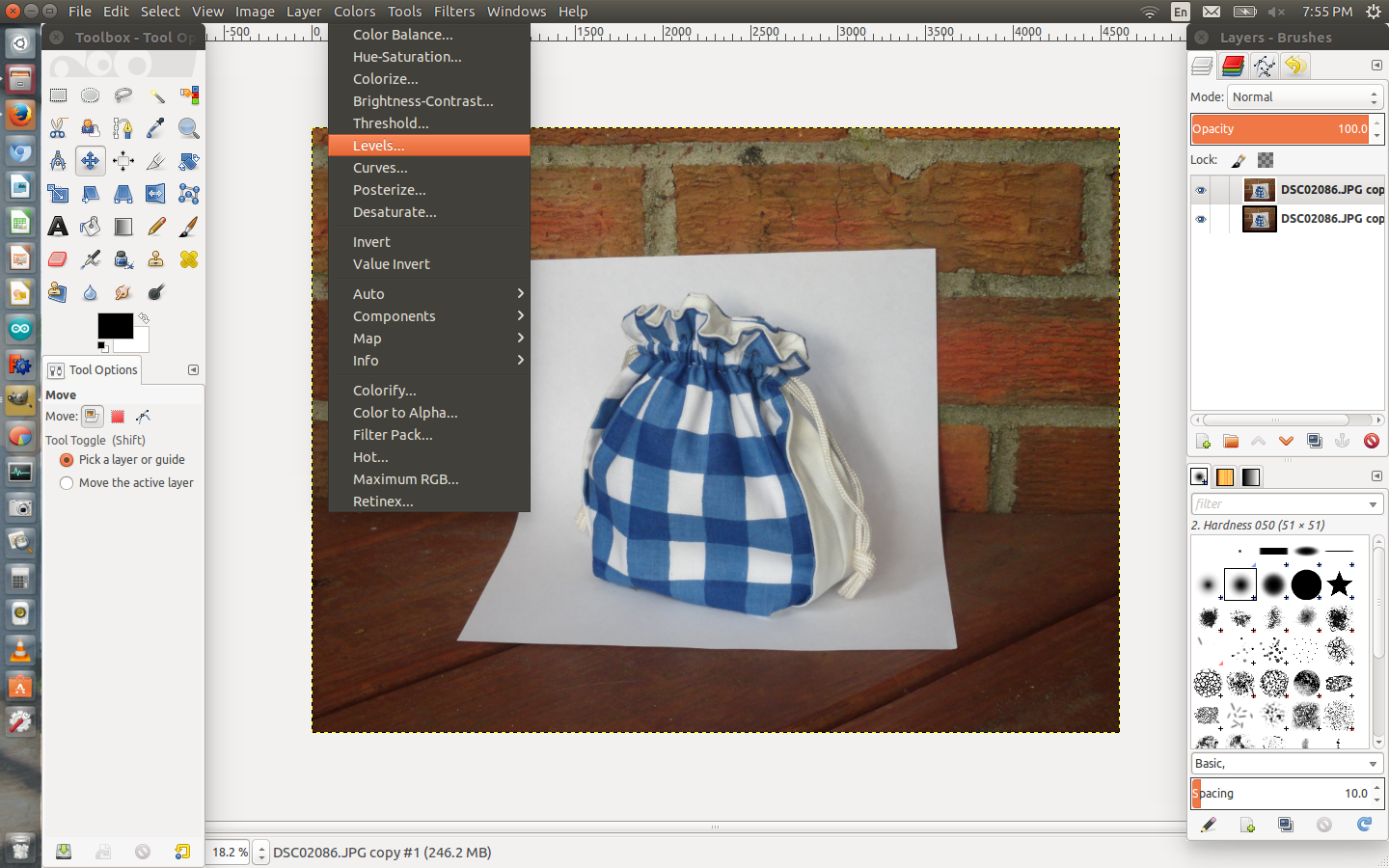
Task: Set Move tool to affect layers
Action: 92,417
